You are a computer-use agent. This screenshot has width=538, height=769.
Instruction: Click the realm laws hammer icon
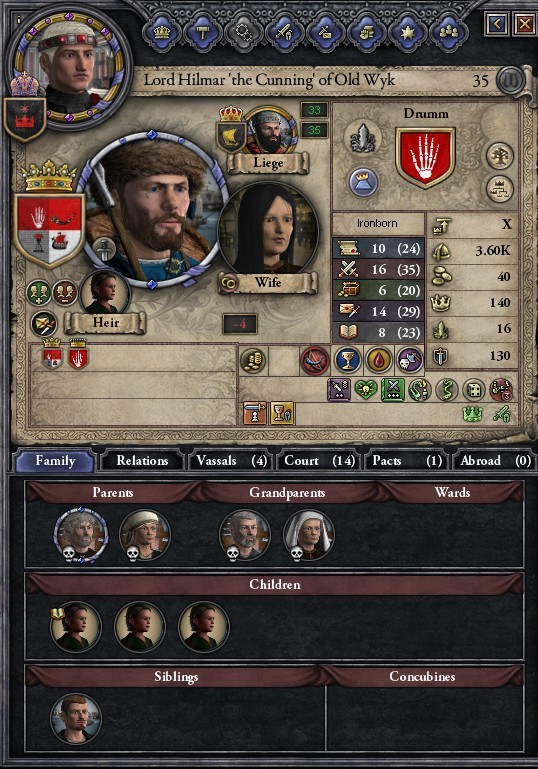(203, 32)
